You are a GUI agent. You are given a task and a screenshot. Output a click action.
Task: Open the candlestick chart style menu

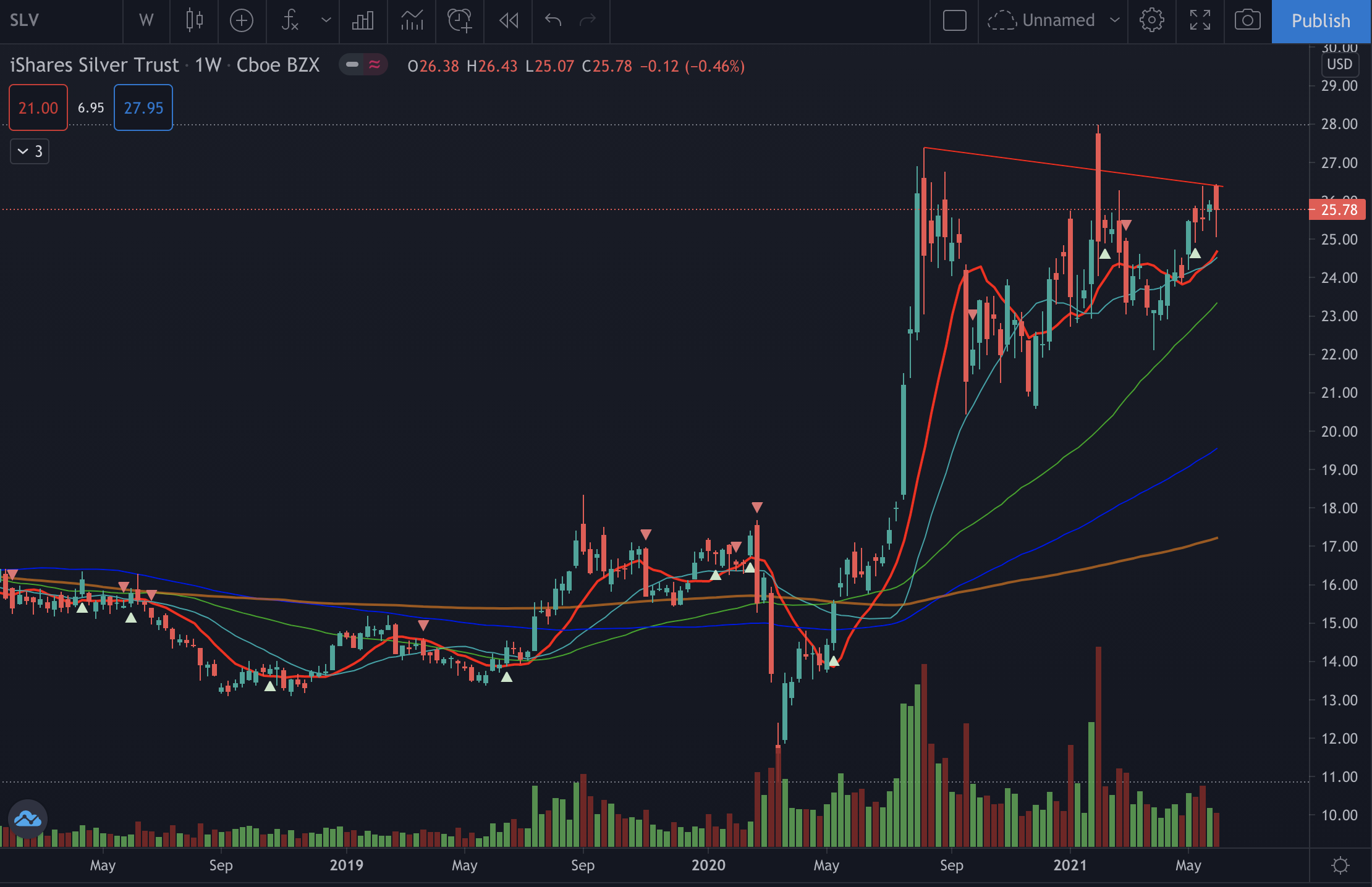195,20
